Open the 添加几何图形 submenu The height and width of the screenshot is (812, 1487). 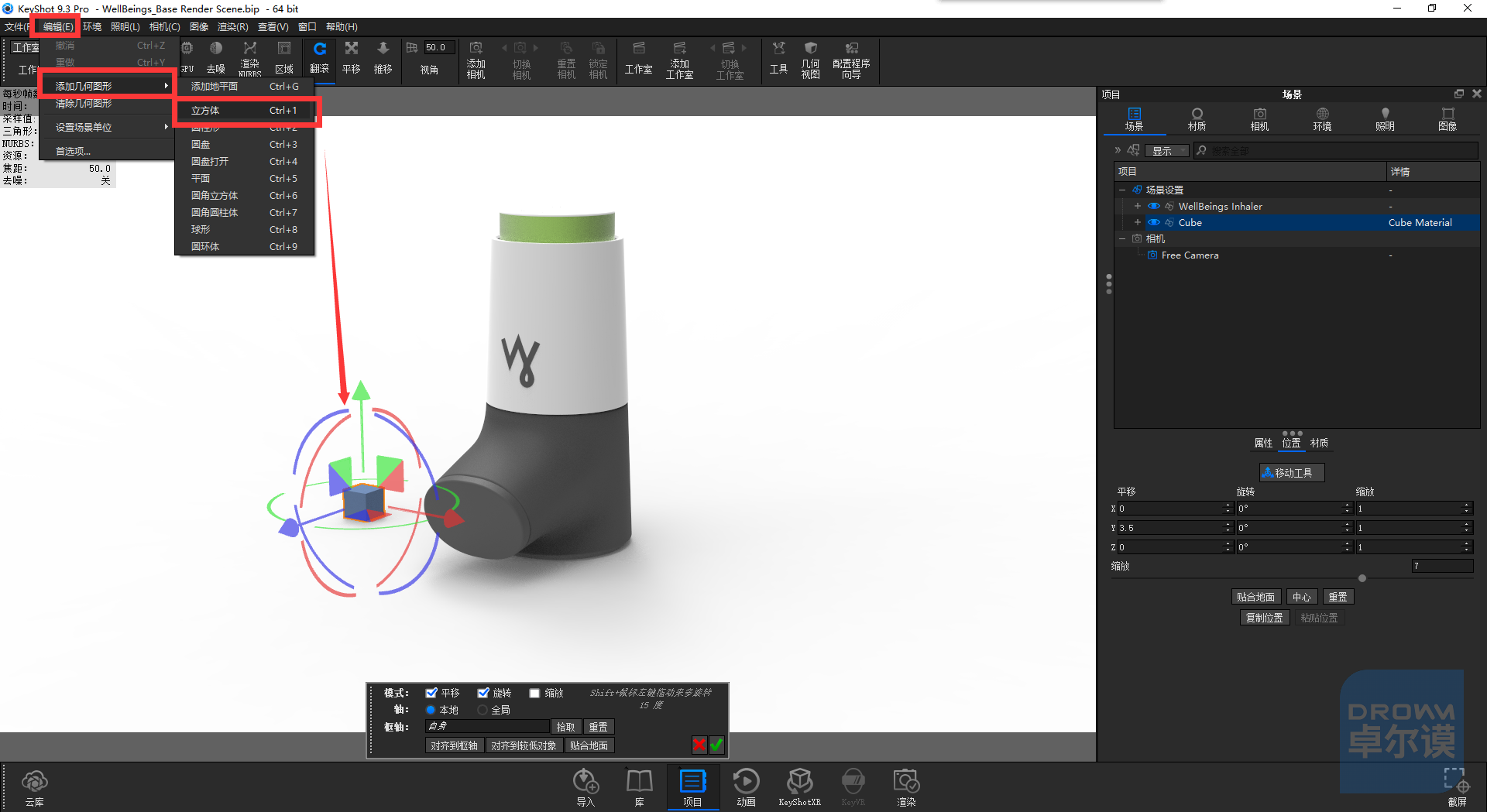pos(107,86)
